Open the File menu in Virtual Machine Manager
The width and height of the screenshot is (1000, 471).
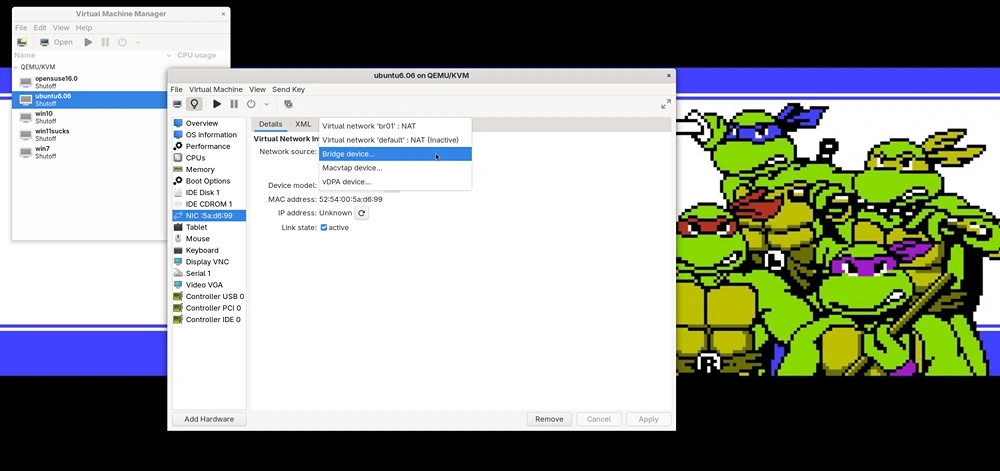[x=21, y=28]
